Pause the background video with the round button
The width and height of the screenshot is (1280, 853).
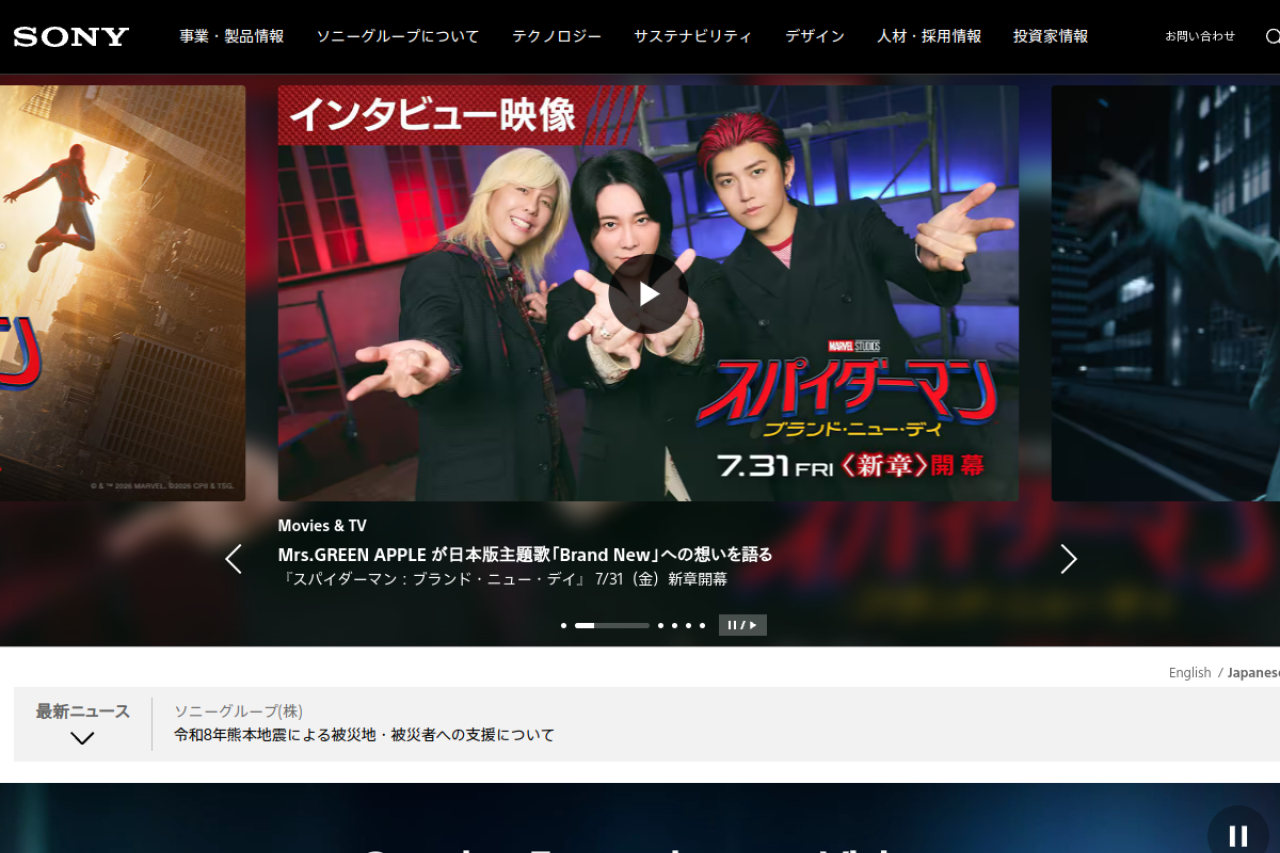(x=1238, y=836)
